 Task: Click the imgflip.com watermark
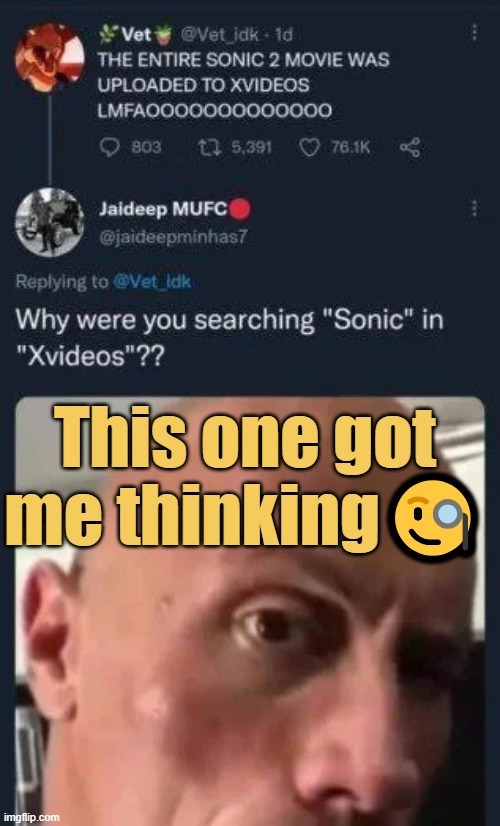click(x=32, y=818)
